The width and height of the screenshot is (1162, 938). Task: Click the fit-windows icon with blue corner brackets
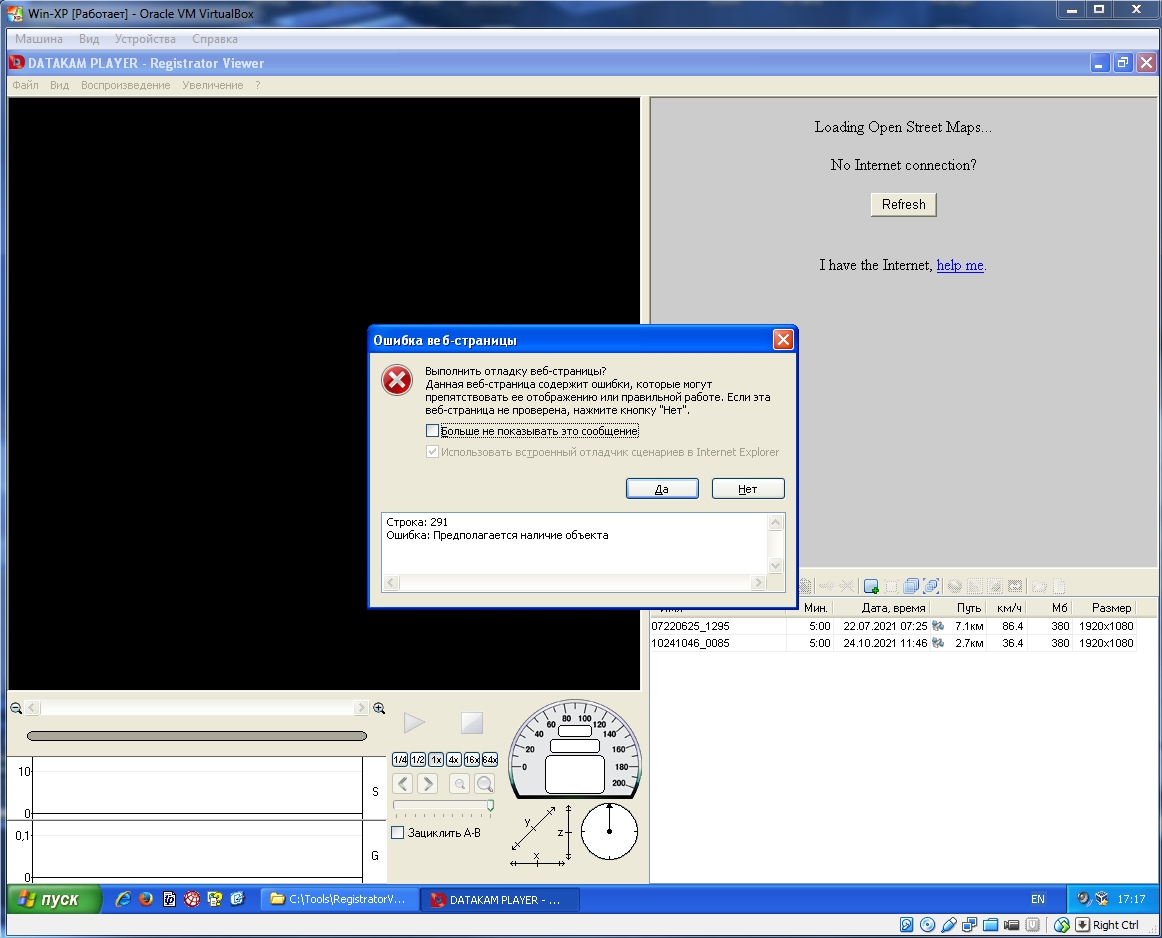(931, 586)
